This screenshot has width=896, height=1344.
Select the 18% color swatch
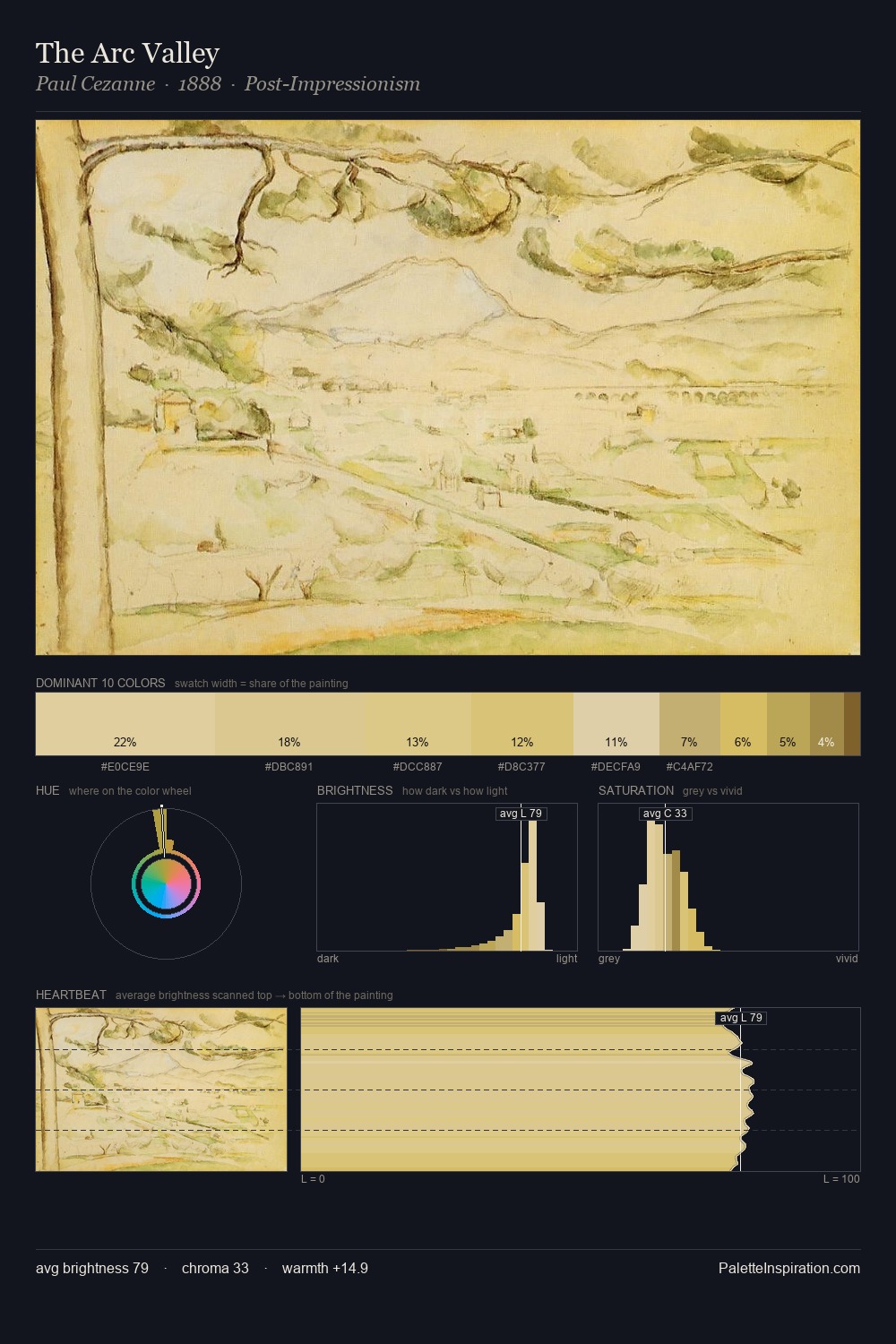pos(289,724)
